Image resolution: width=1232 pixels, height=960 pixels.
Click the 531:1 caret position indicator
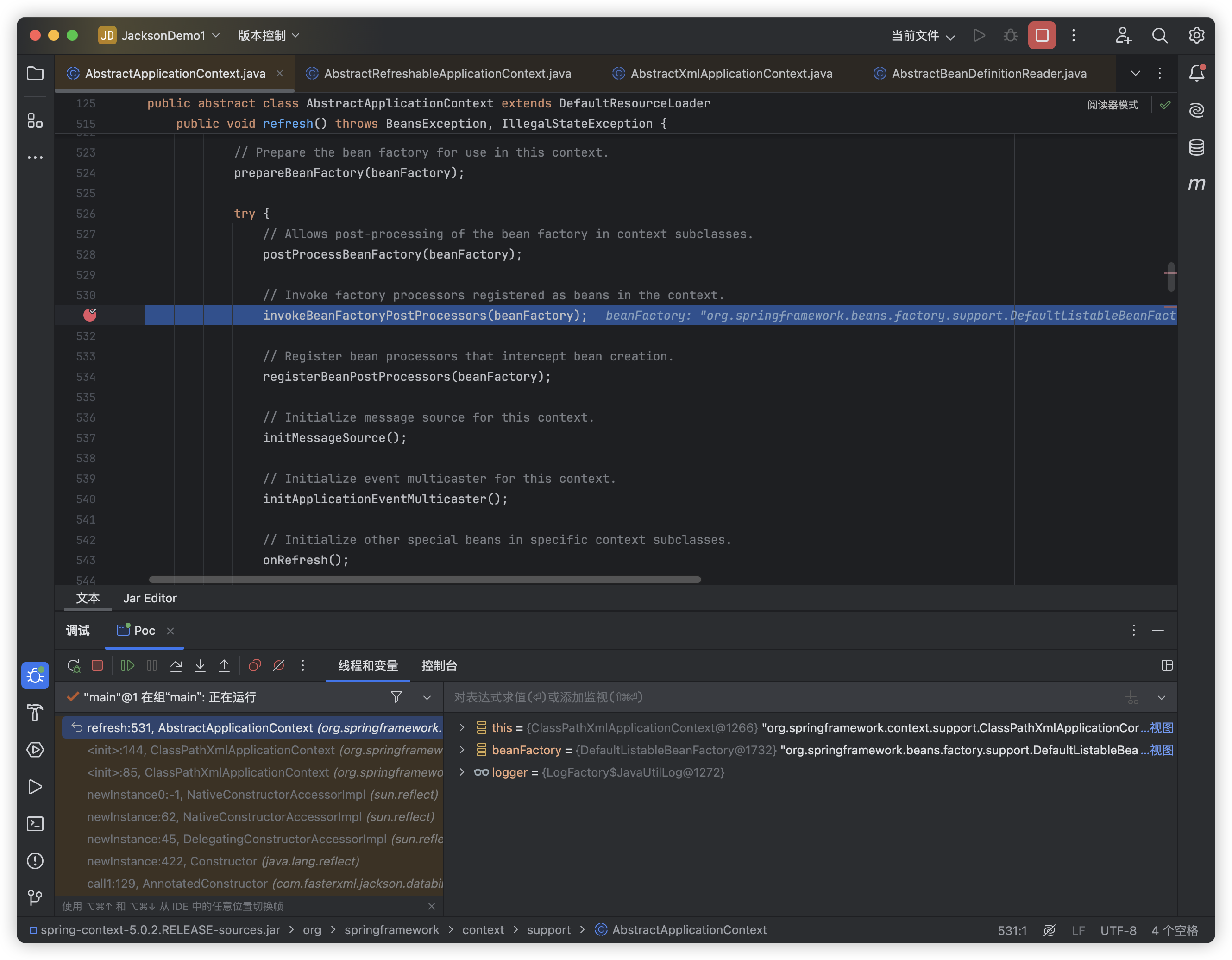[x=1012, y=931]
